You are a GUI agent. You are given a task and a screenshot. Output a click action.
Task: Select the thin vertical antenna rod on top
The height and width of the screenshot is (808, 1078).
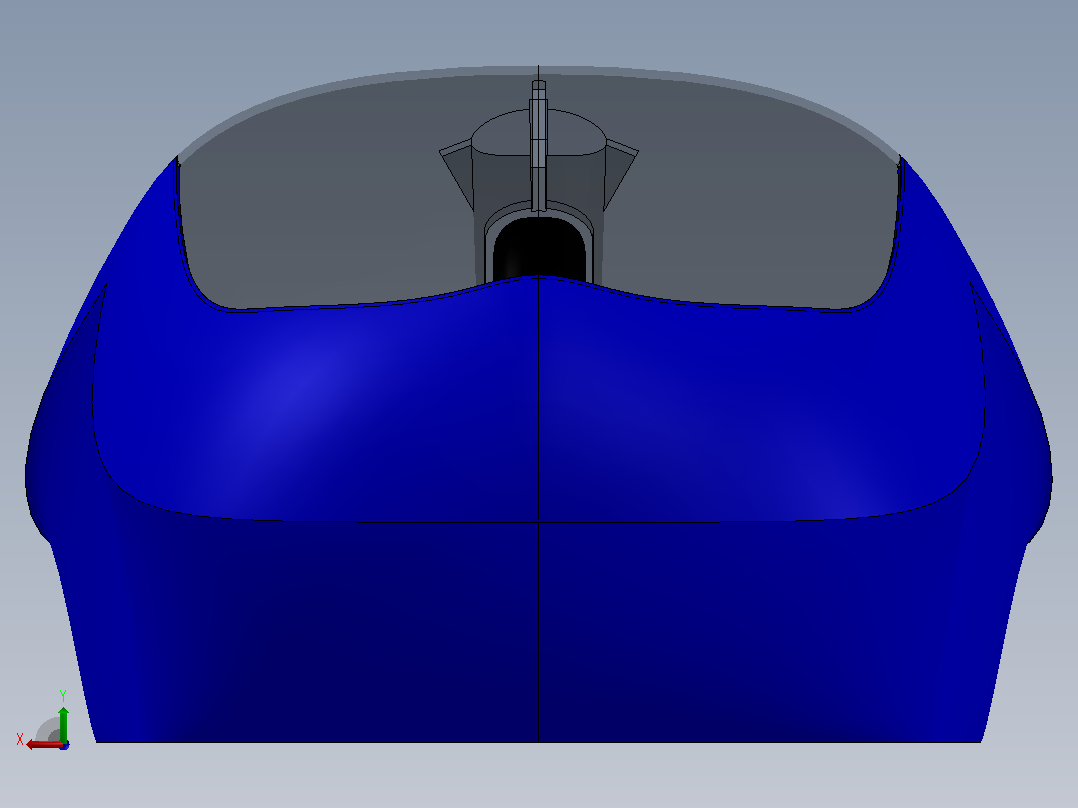[x=538, y=144]
